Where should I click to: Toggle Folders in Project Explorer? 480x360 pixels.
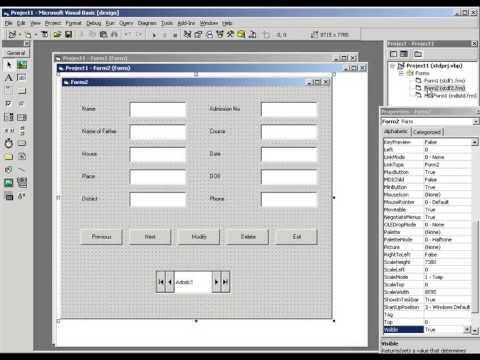(x=418, y=54)
